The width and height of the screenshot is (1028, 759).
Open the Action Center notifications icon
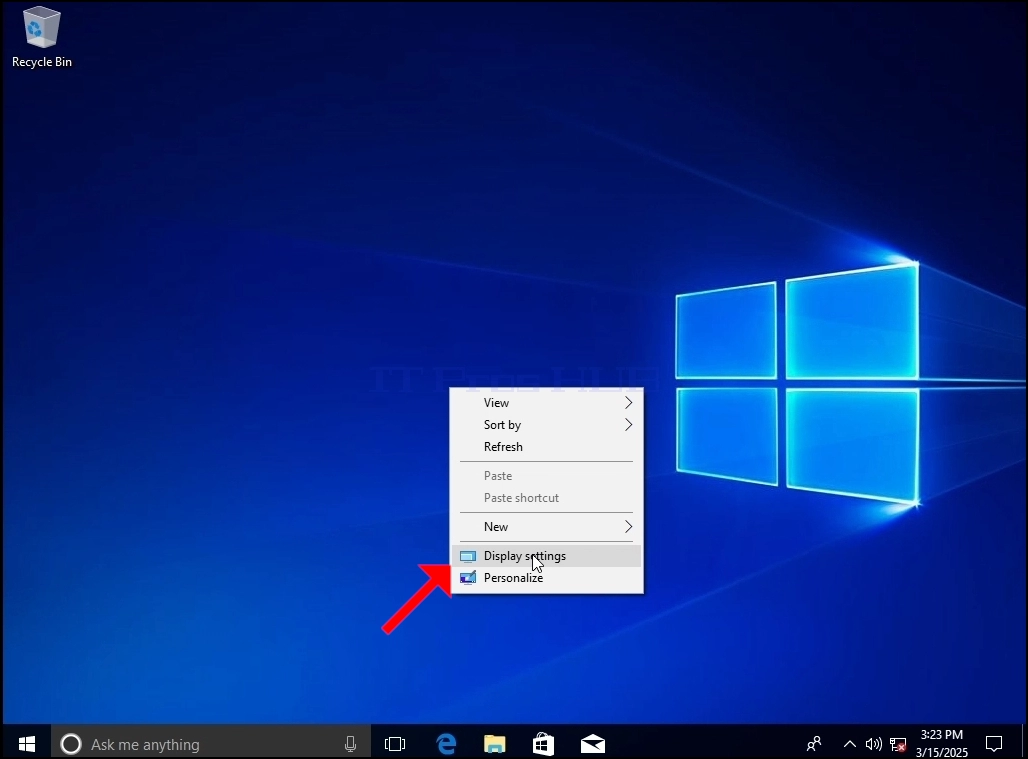[994, 744]
